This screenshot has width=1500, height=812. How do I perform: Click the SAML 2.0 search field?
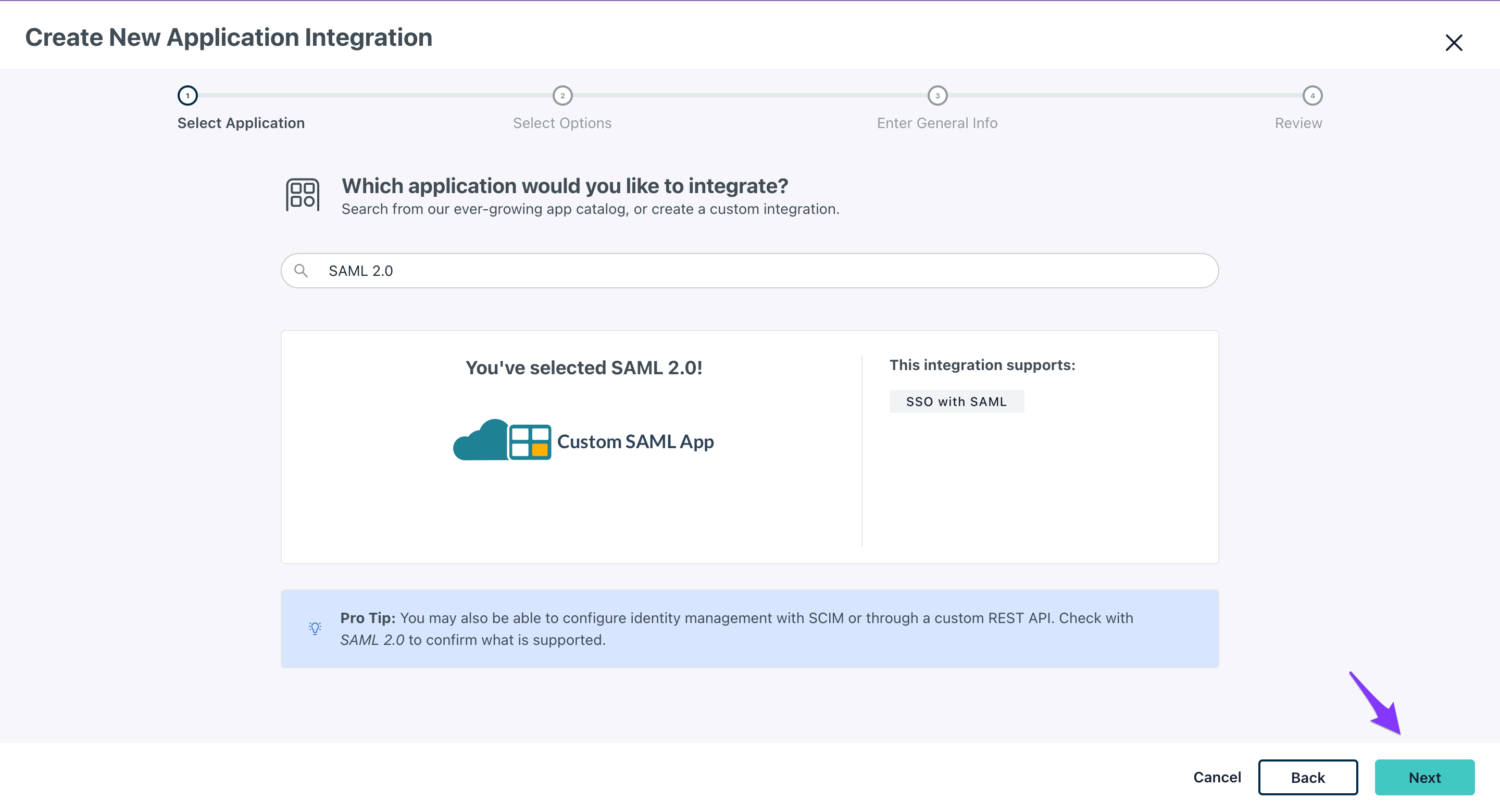(757, 271)
